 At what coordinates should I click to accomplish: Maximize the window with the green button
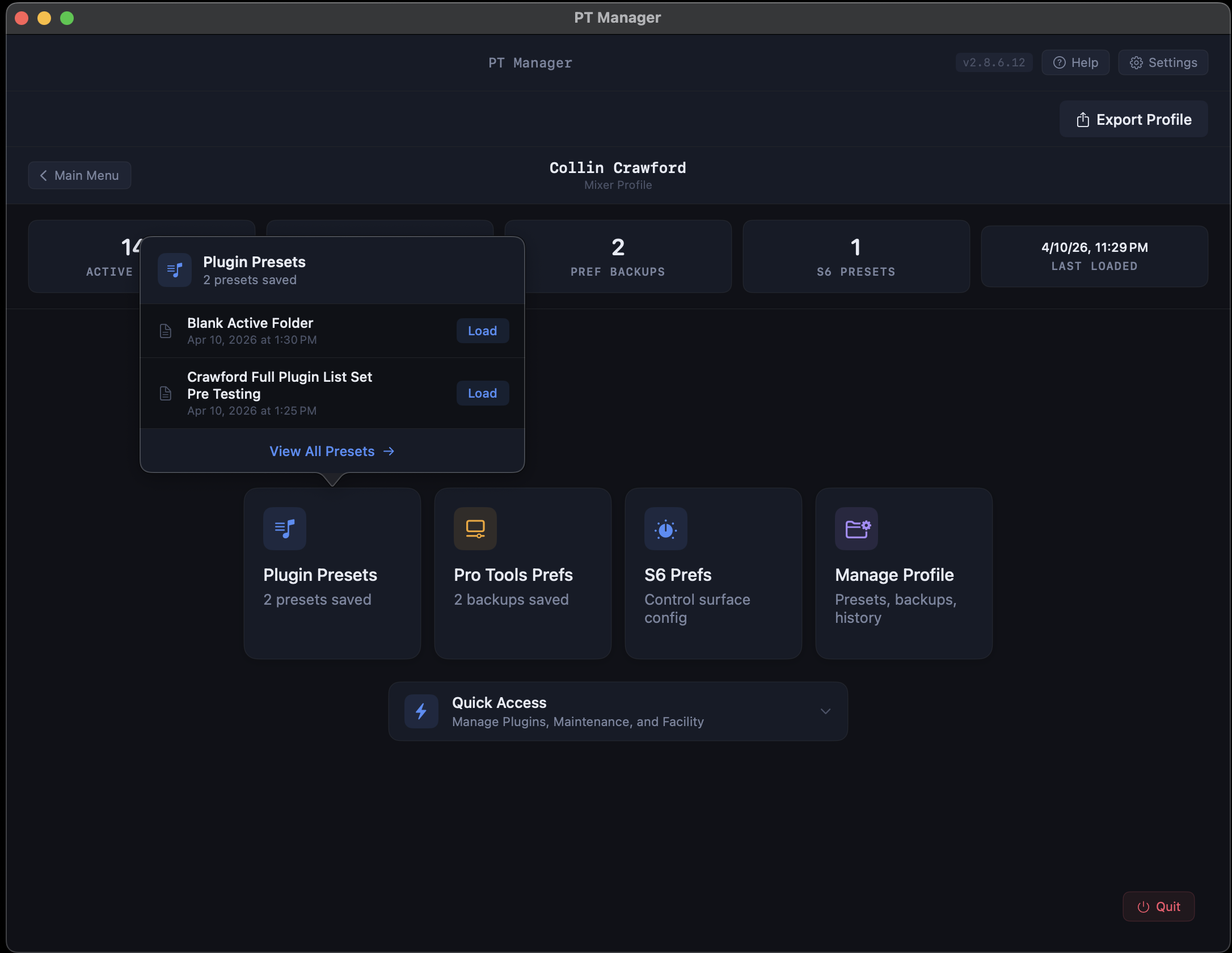coord(67,18)
